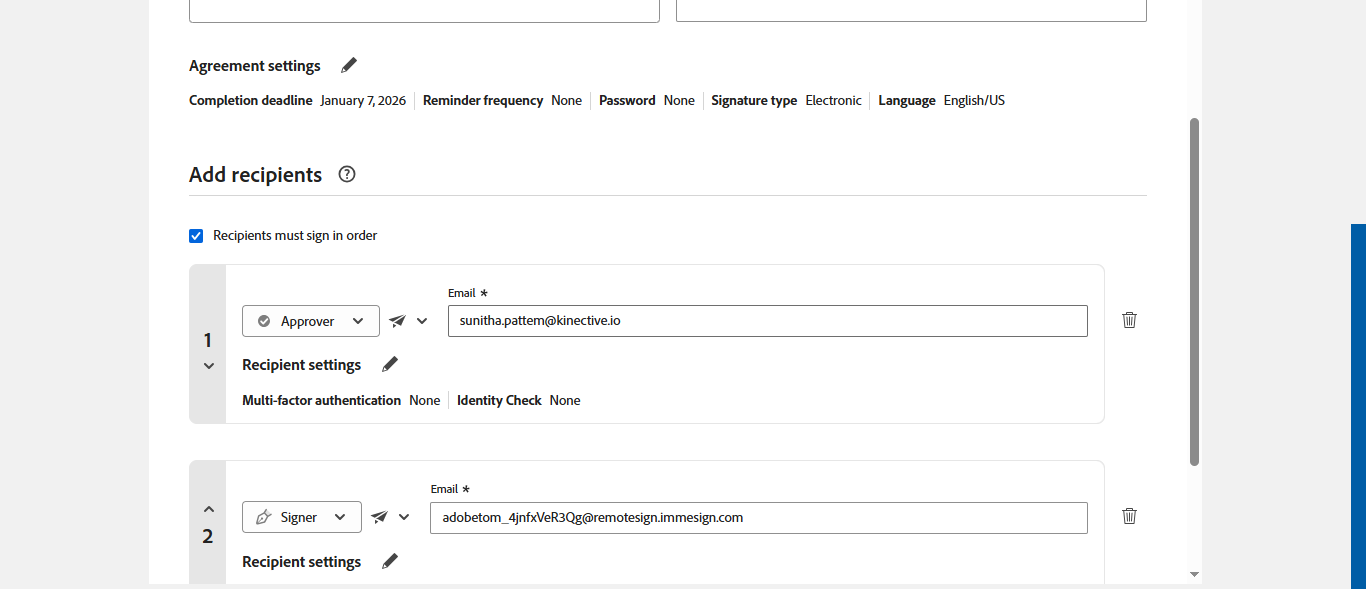Open Approver role dropdown for recipient 1
The width and height of the screenshot is (1366, 589).
pyautogui.click(x=311, y=321)
